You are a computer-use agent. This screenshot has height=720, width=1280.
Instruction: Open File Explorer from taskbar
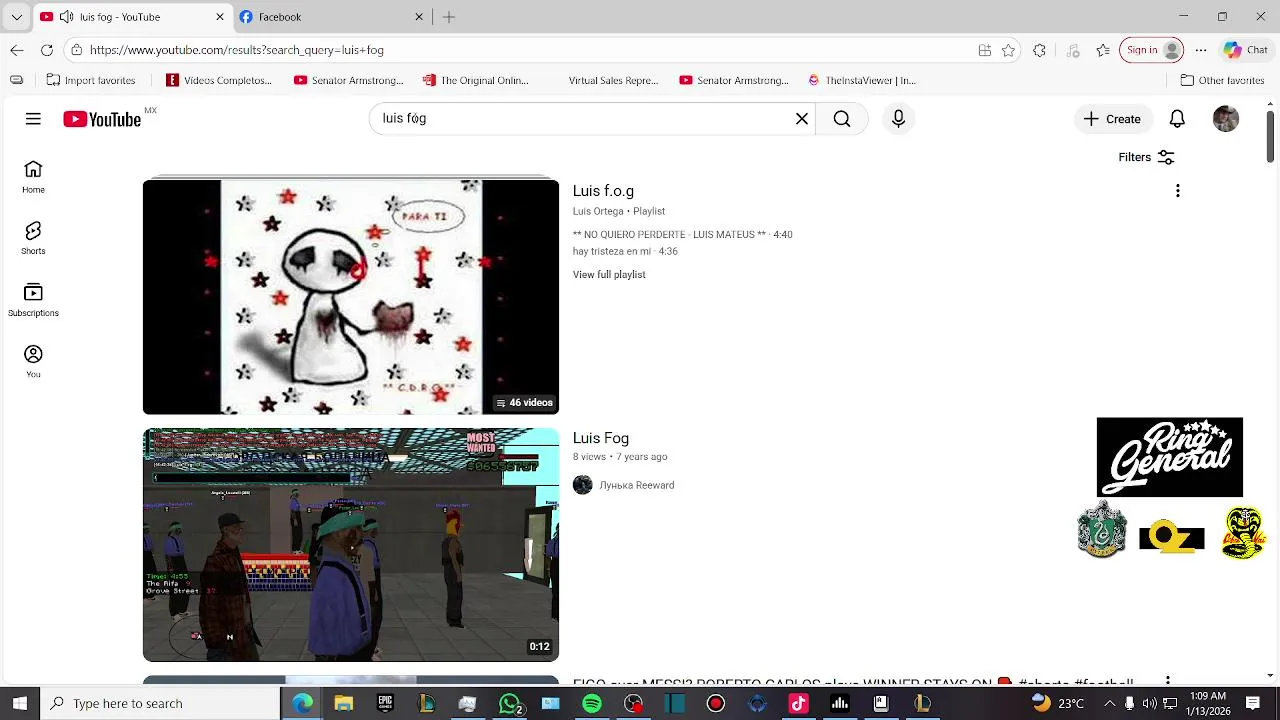tap(343, 703)
